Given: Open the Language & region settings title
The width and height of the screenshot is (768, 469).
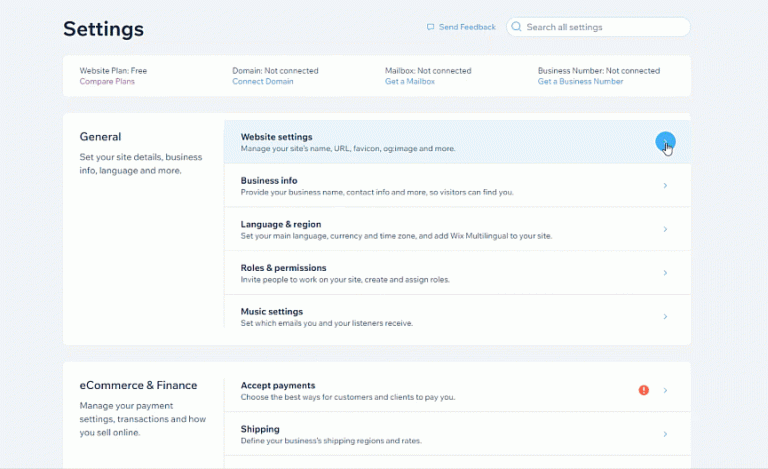Looking at the screenshot, I should click(x=281, y=224).
